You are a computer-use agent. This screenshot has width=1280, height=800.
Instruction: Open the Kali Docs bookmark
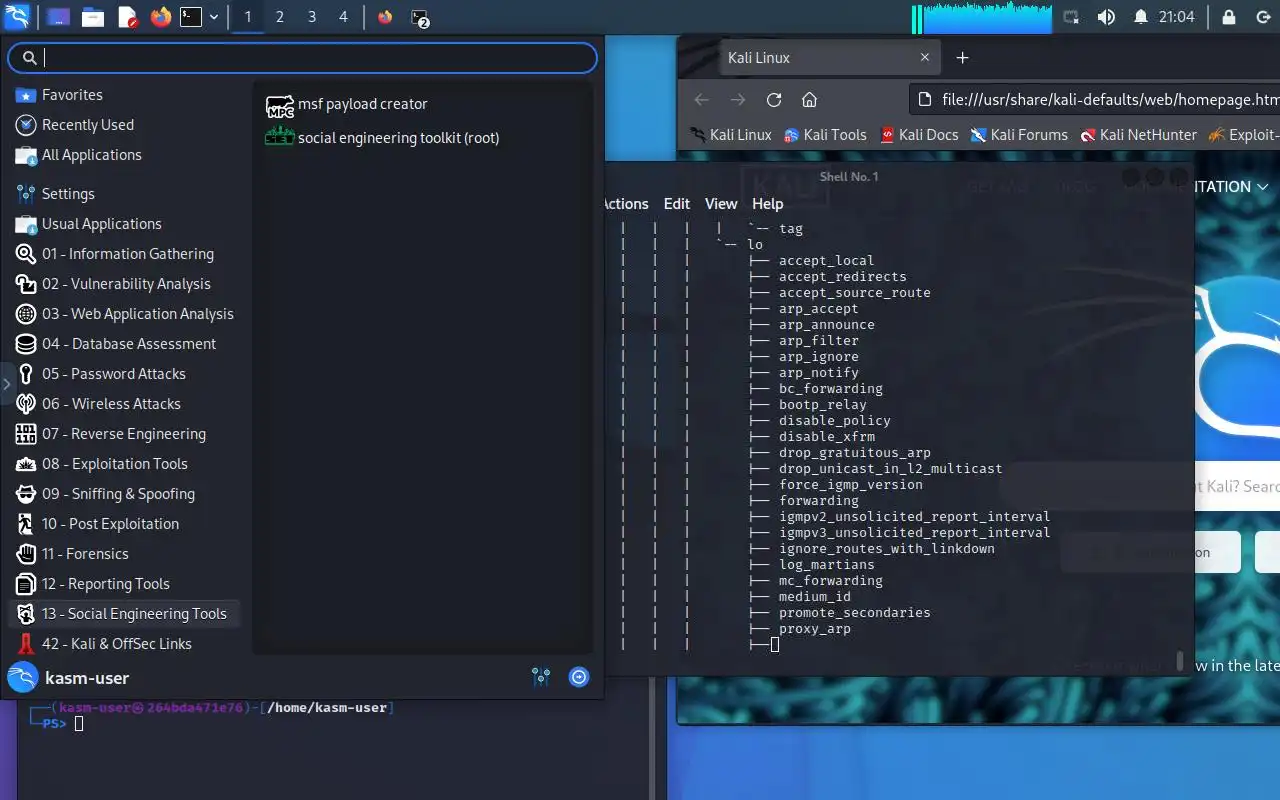click(x=919, y=135)
